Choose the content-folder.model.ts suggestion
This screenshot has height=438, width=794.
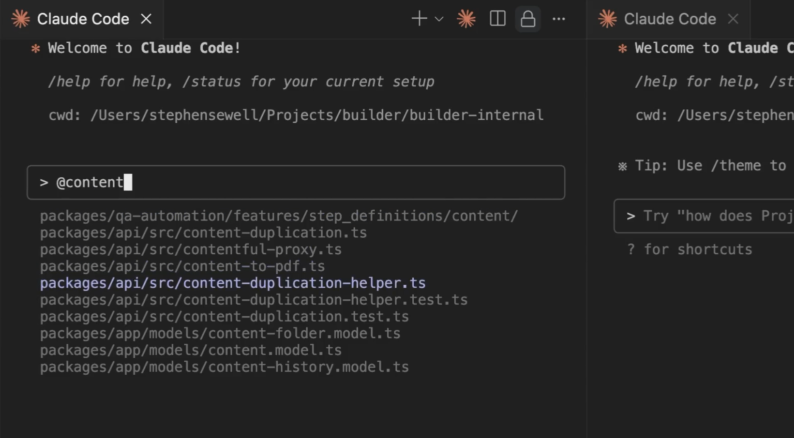pyautogui.click(x=220, y=333)
